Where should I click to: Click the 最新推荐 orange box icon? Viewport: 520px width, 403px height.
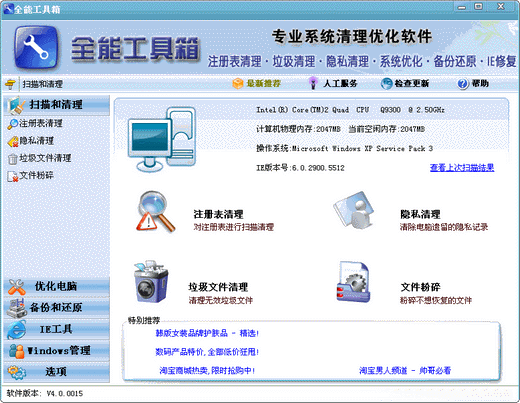pyautogui.click(x=238, y=83)
